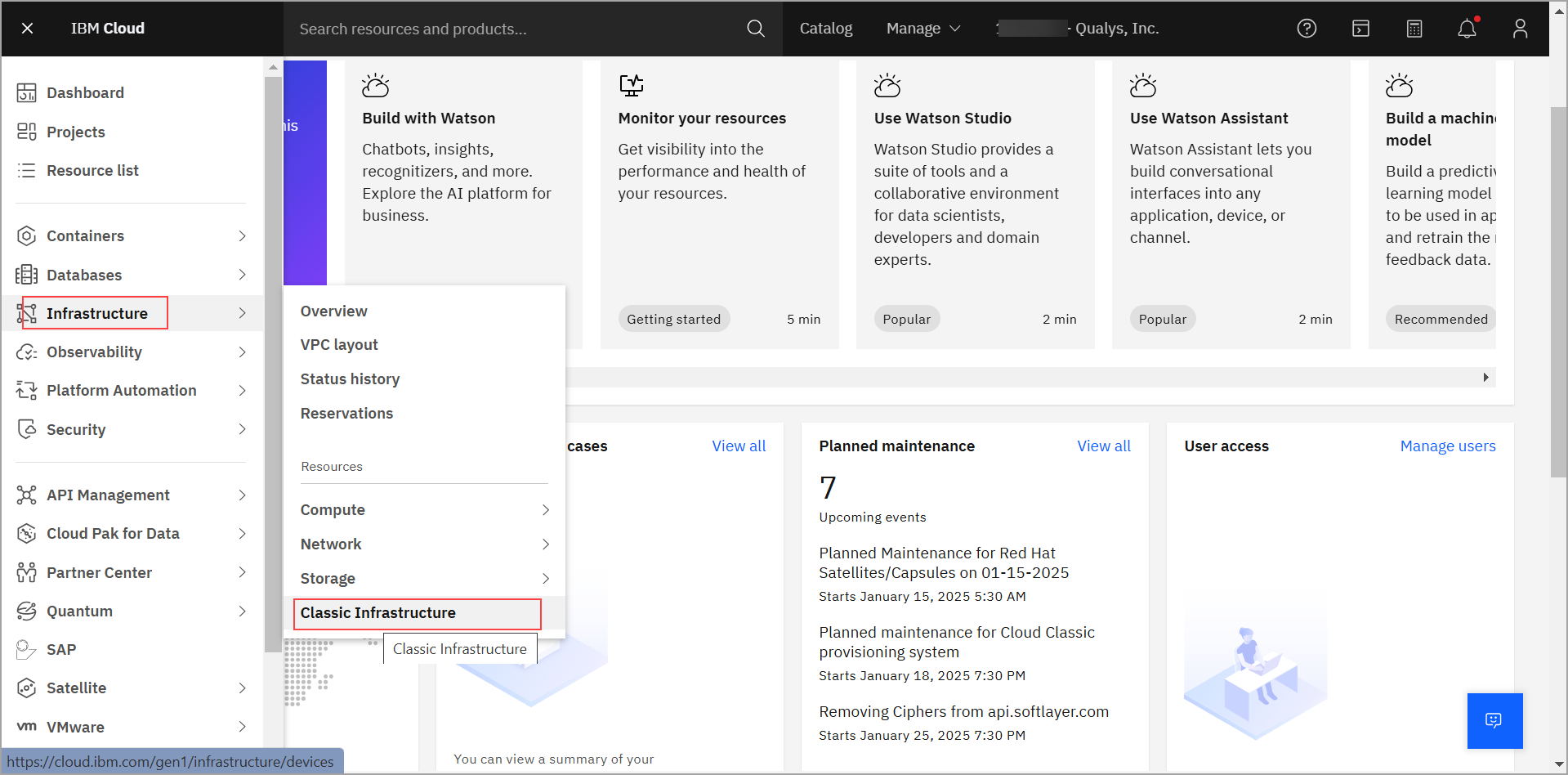The width and height of the screenshot is (1568, 775).
Task: Click the Dashboard icon in sidebar
Action: coord(27,93)
